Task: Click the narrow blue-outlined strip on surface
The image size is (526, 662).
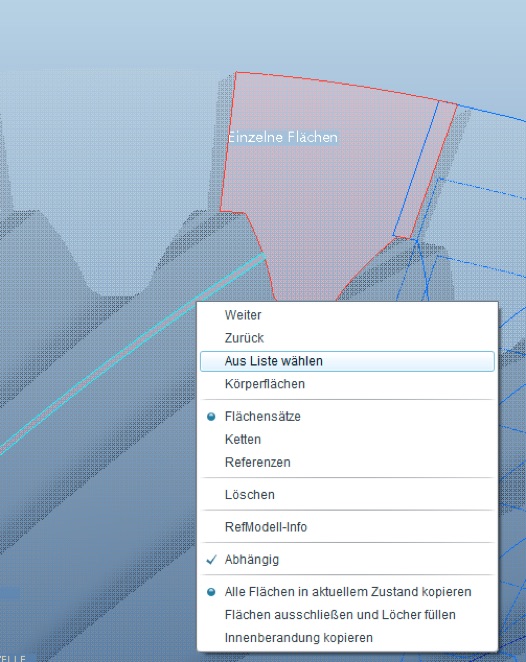Action: (x=425, y=171)
